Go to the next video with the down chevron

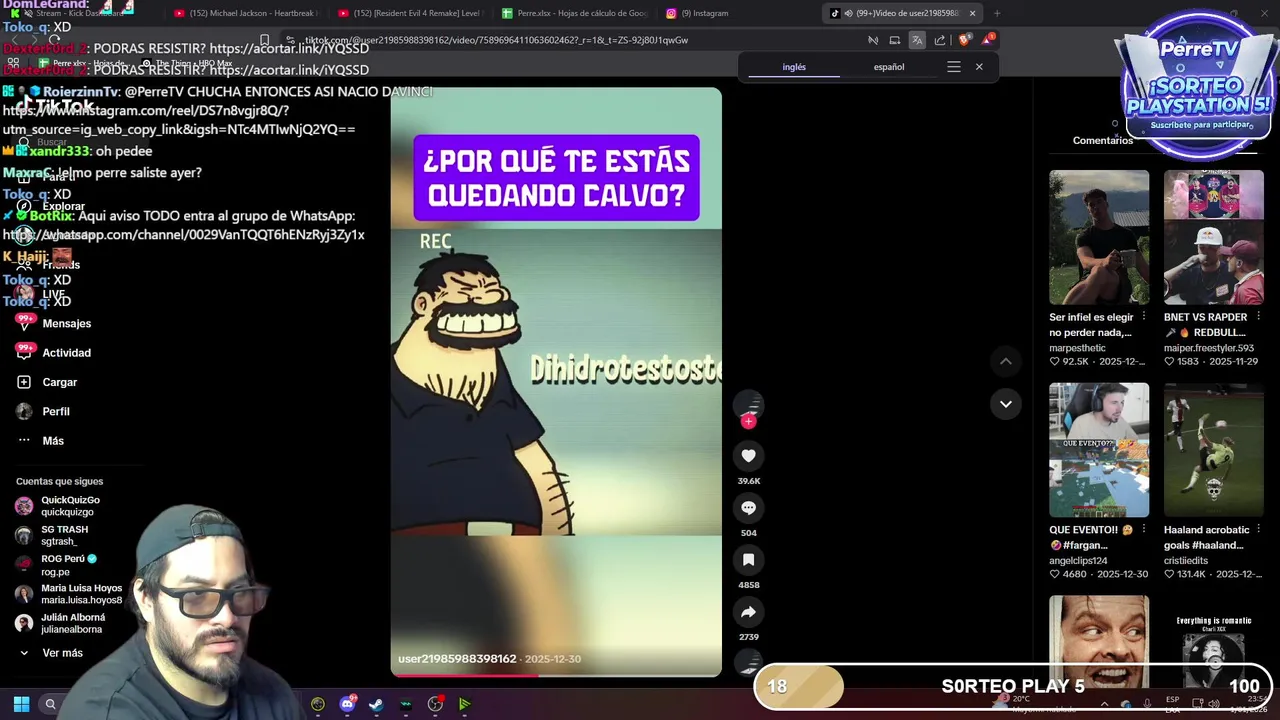click(1006, 404)
